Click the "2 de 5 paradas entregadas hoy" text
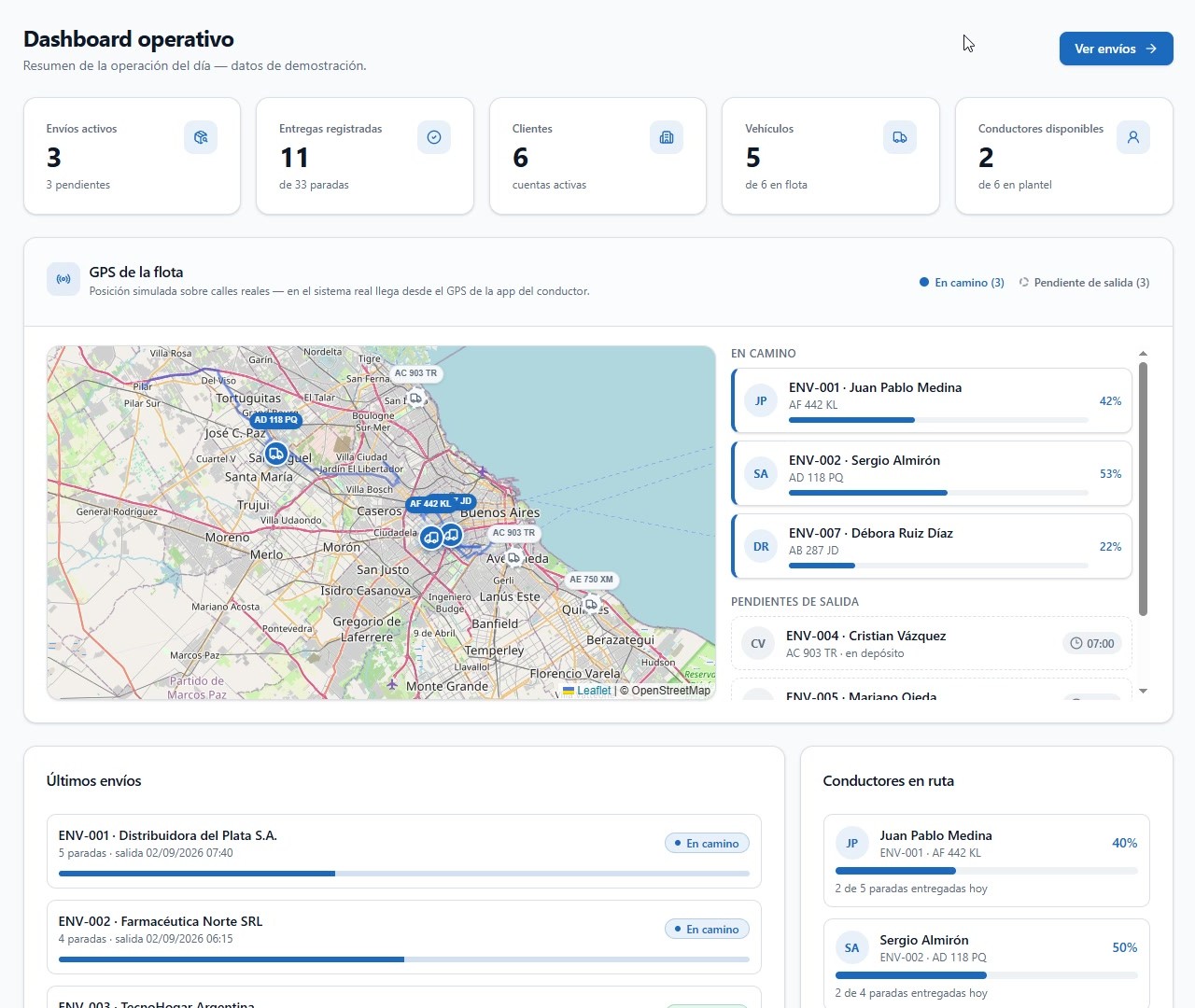The image size is (1195, 1008). [x=911, y=889]
